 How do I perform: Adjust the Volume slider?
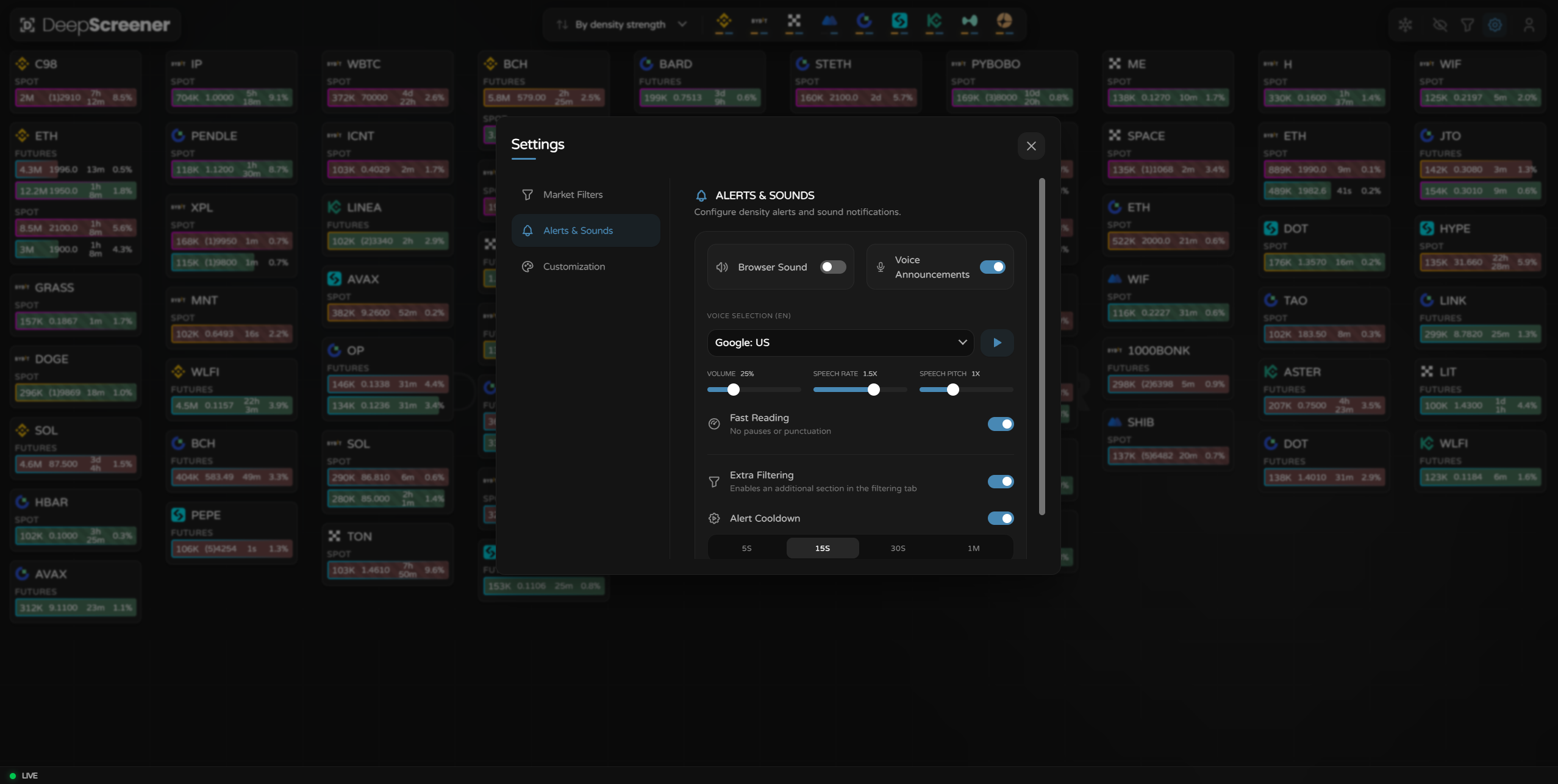734,390
